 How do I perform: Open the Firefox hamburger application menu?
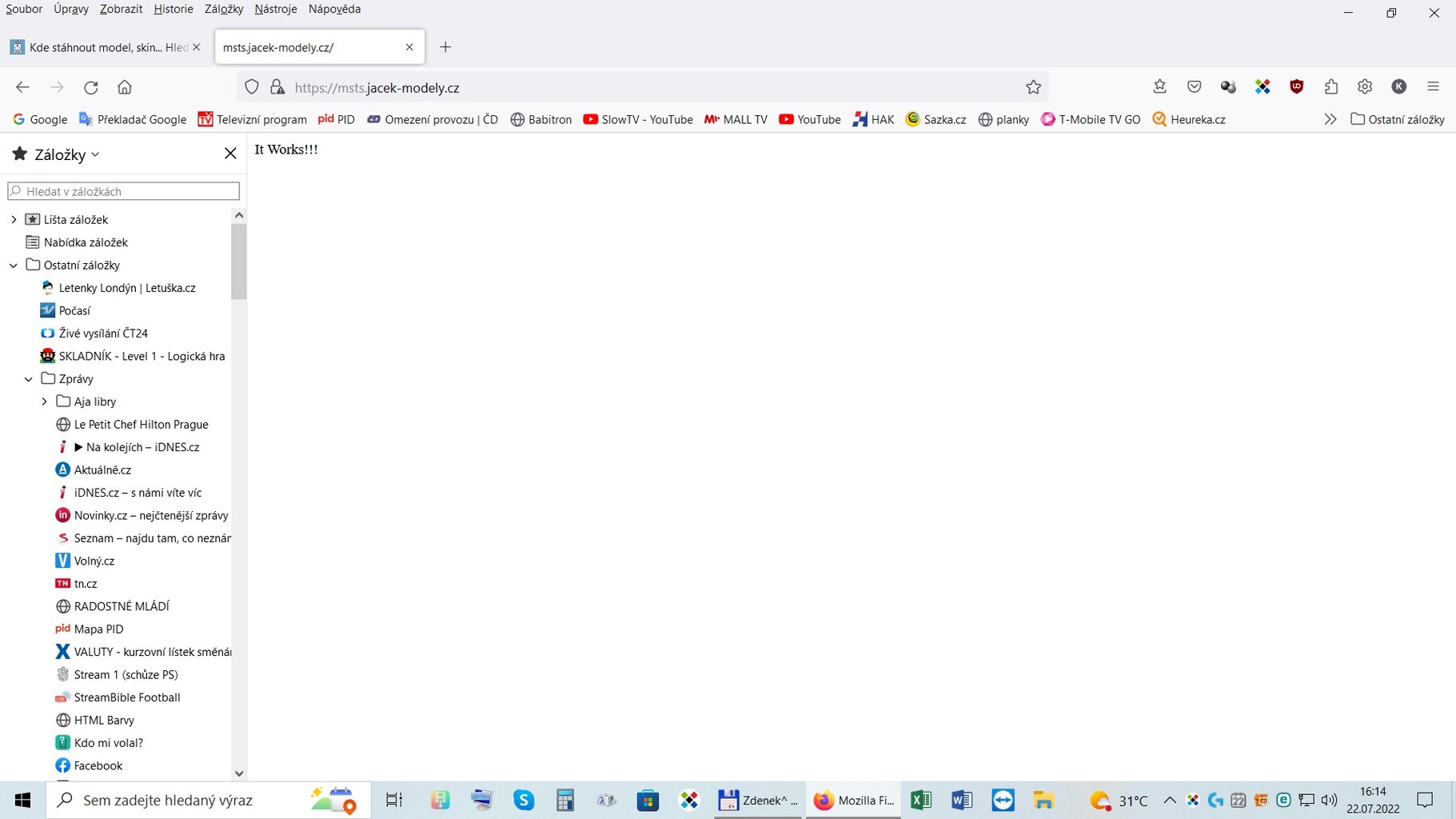click(x=1433, y=87)
